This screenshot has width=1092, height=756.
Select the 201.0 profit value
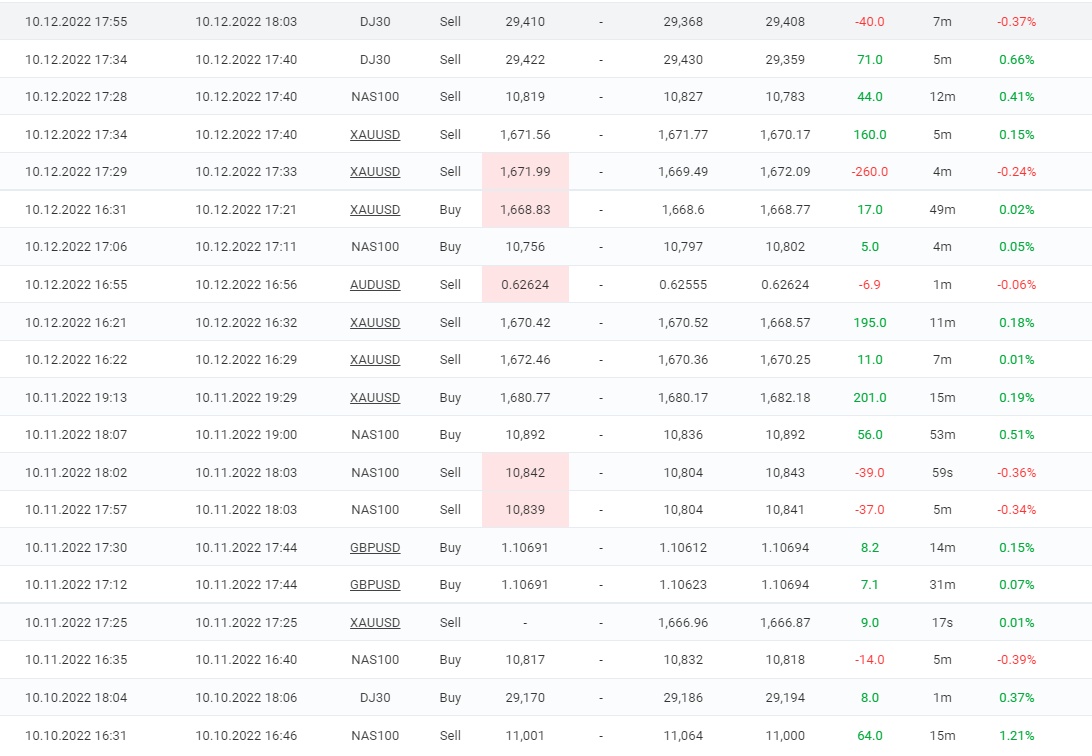tap(870, 397)
